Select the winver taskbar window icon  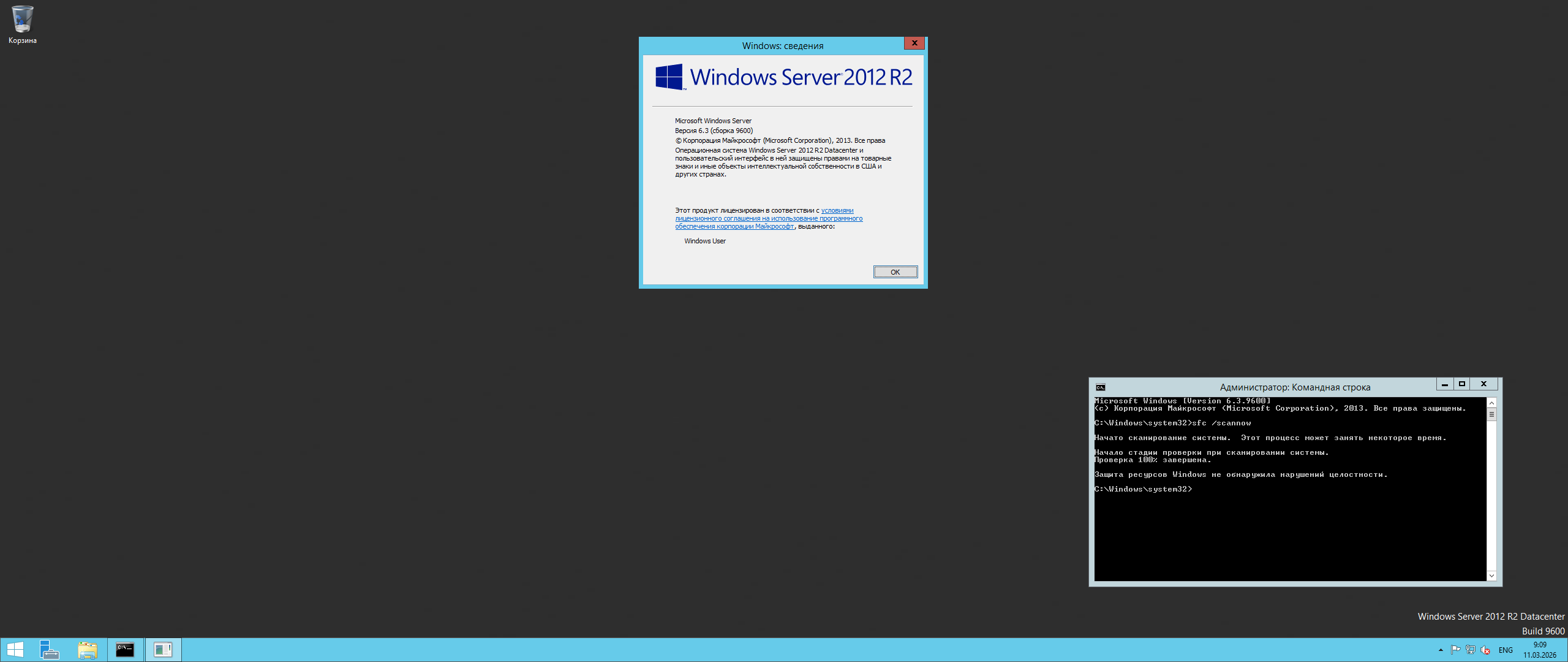tap(163, 650)
